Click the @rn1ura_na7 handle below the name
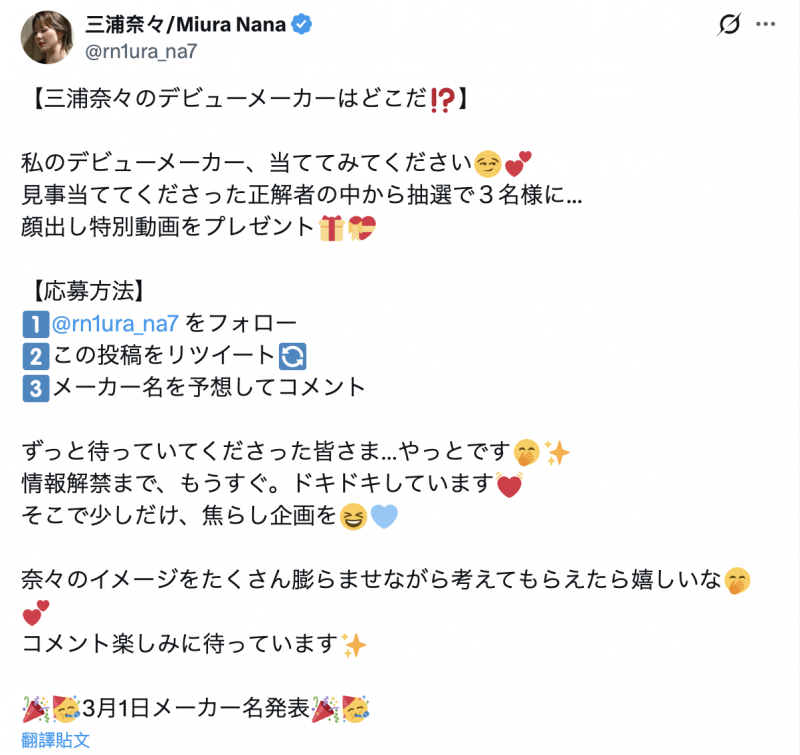This screenshot has width=800, height=755. [x=140, y=48]
